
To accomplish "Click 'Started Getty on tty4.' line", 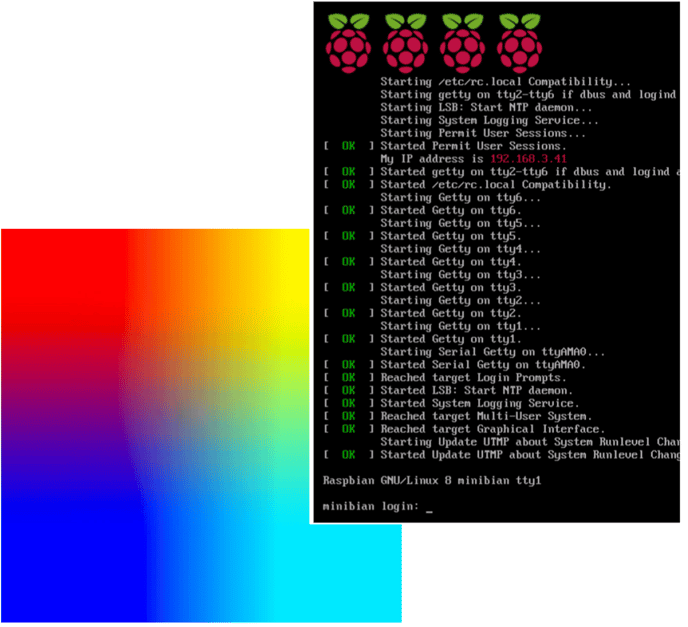I will 451,262.
